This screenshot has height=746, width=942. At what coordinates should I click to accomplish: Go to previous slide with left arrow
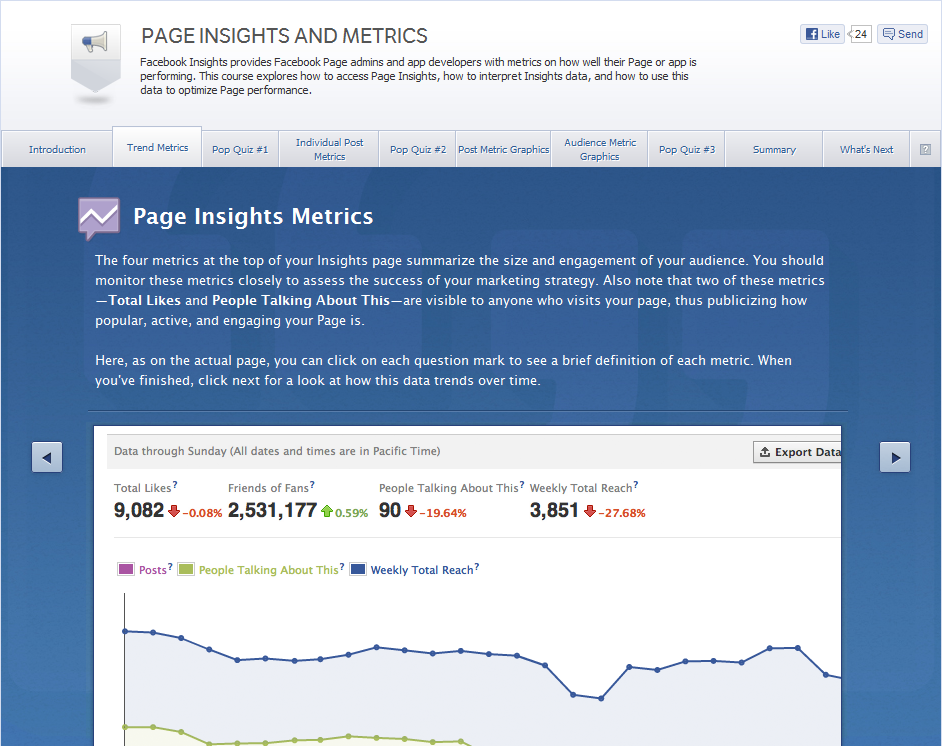click(x=47, y=458)
